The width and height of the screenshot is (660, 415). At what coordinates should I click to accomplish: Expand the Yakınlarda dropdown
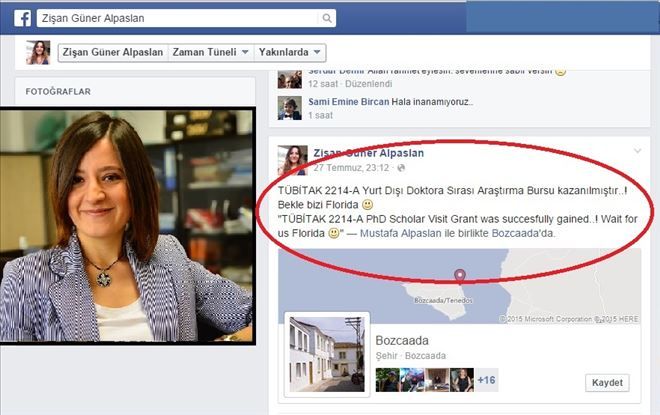(290, 53)
